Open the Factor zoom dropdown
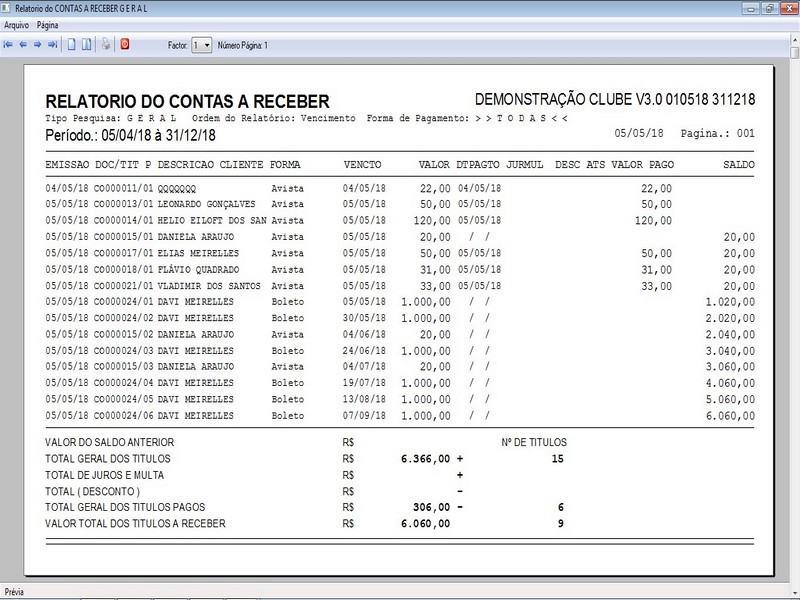The width and height of the screenshot is (800, 600). [x=202, y=45]
